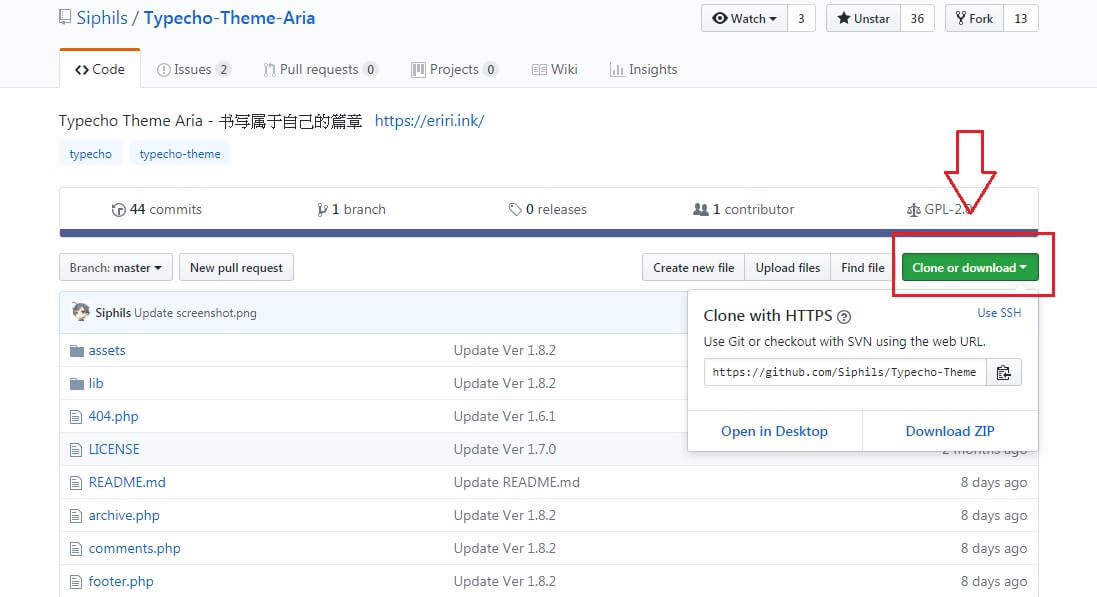View the stargazers count 36
This screenshot has height=597, width=1097.
(x=917, y=18)
